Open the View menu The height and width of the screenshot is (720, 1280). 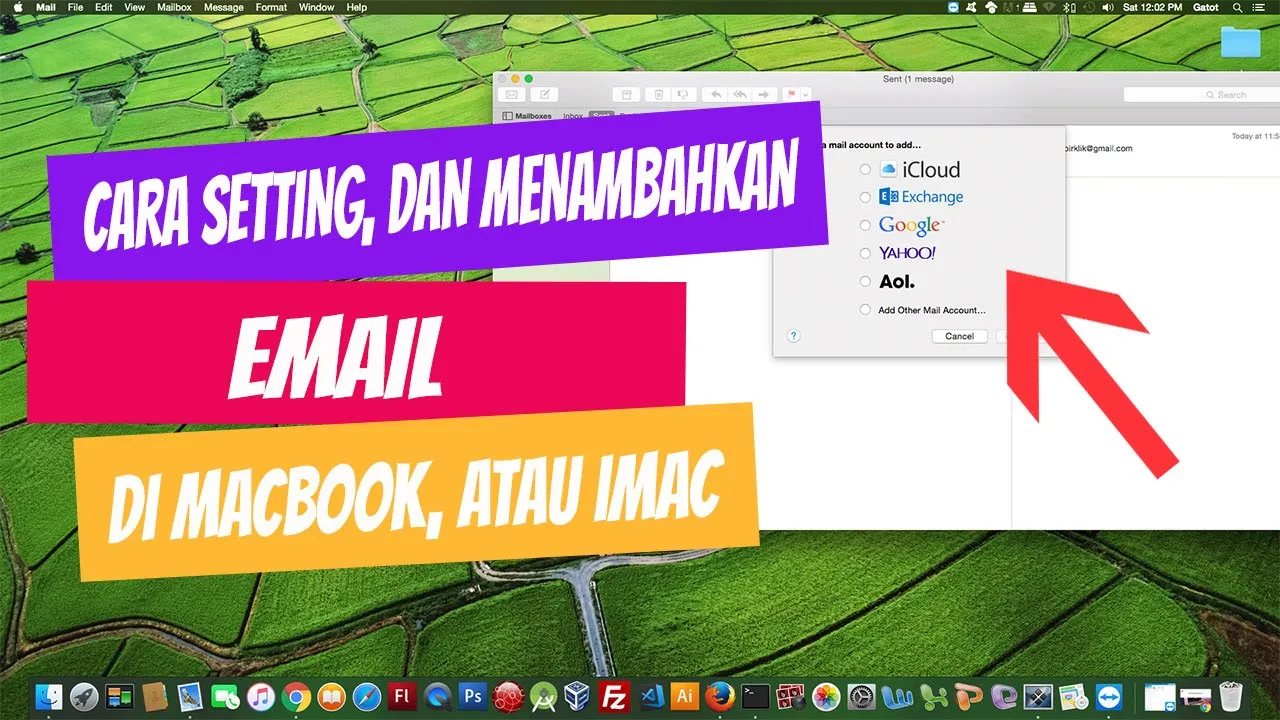135,7
